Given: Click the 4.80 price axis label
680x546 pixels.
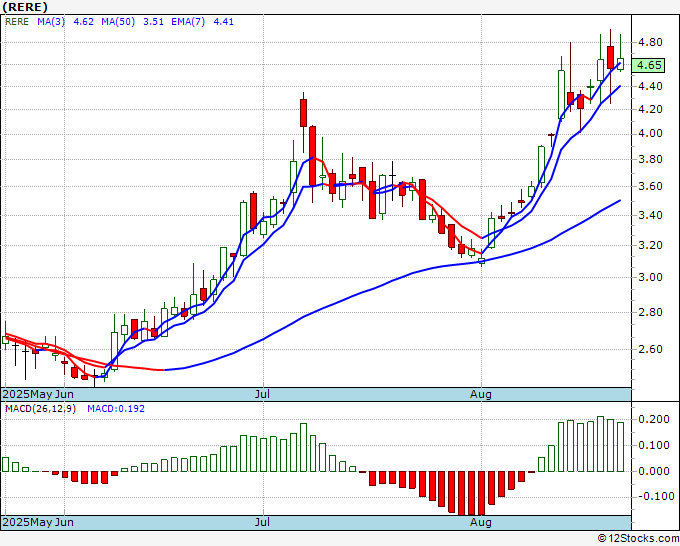Looking at the screenshot, I should point(650,43).
